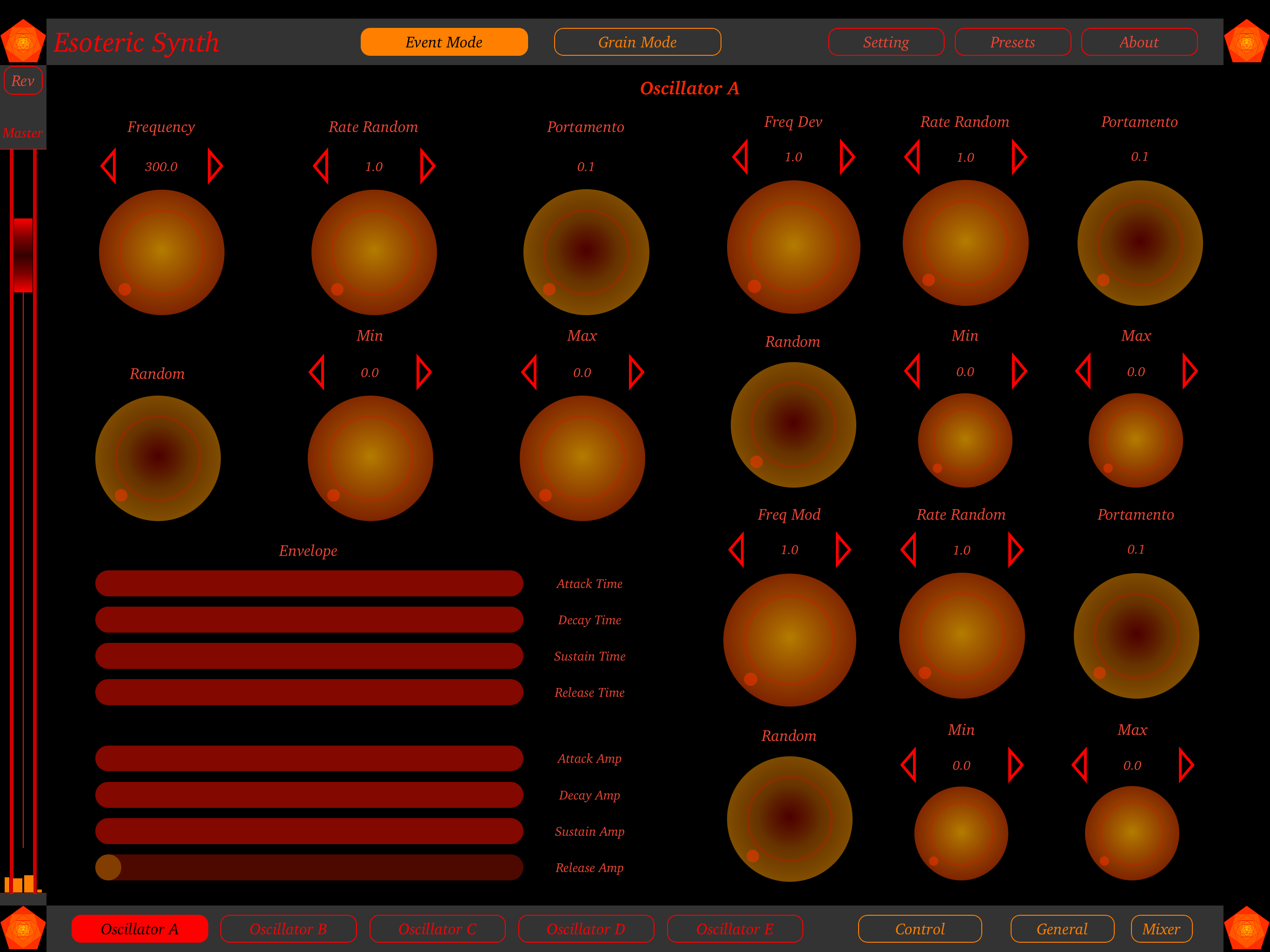This screenshot has height=952, width=1270.
Task: Increase the left Max value arrow
Action: coord(635,372)
